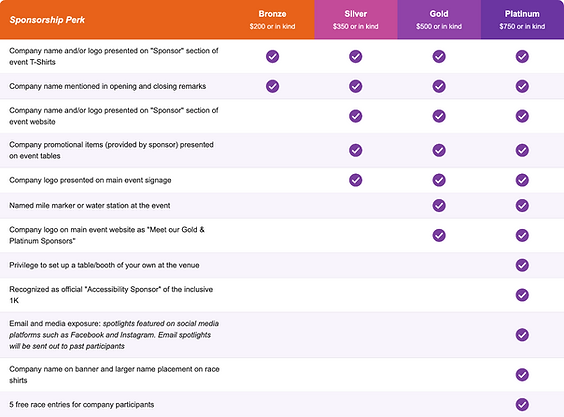This screenshot has height=417, width=564.
Task: Select the Gold $500 column header
Action: pyautogui.click(x=439, y=19)
